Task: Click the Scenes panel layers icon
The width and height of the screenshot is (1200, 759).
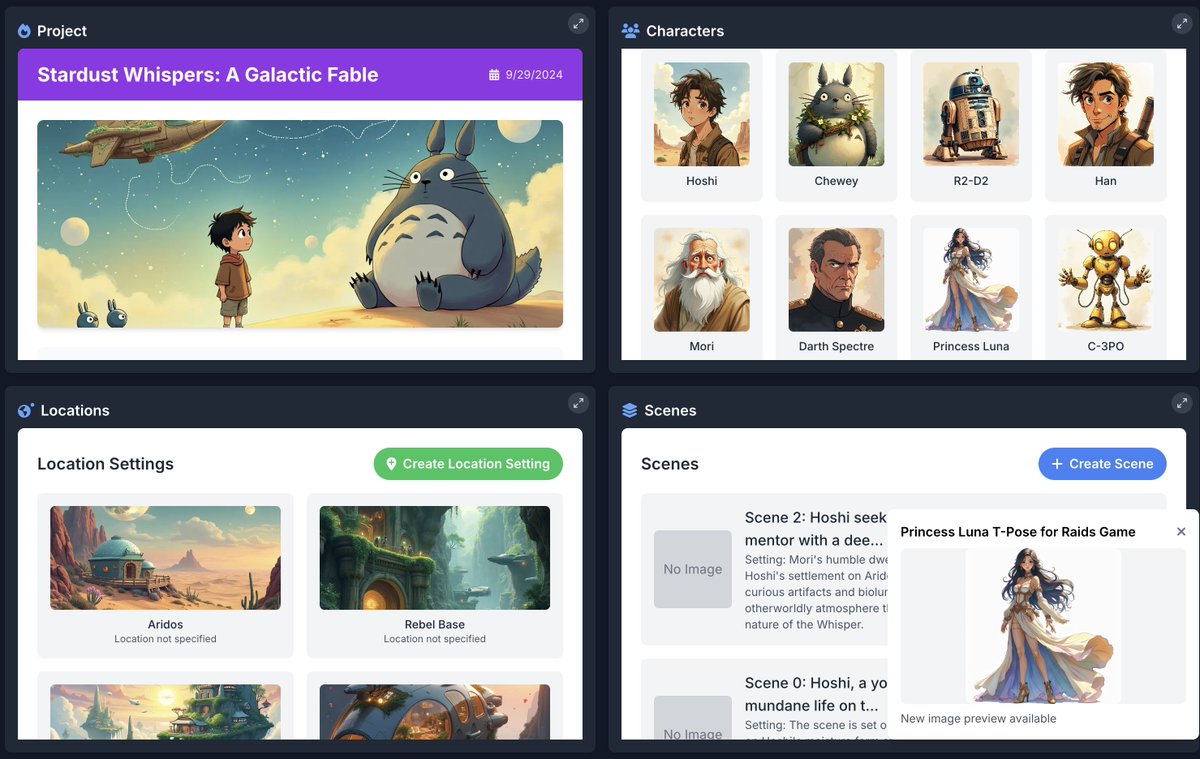Action: point(629,411)
